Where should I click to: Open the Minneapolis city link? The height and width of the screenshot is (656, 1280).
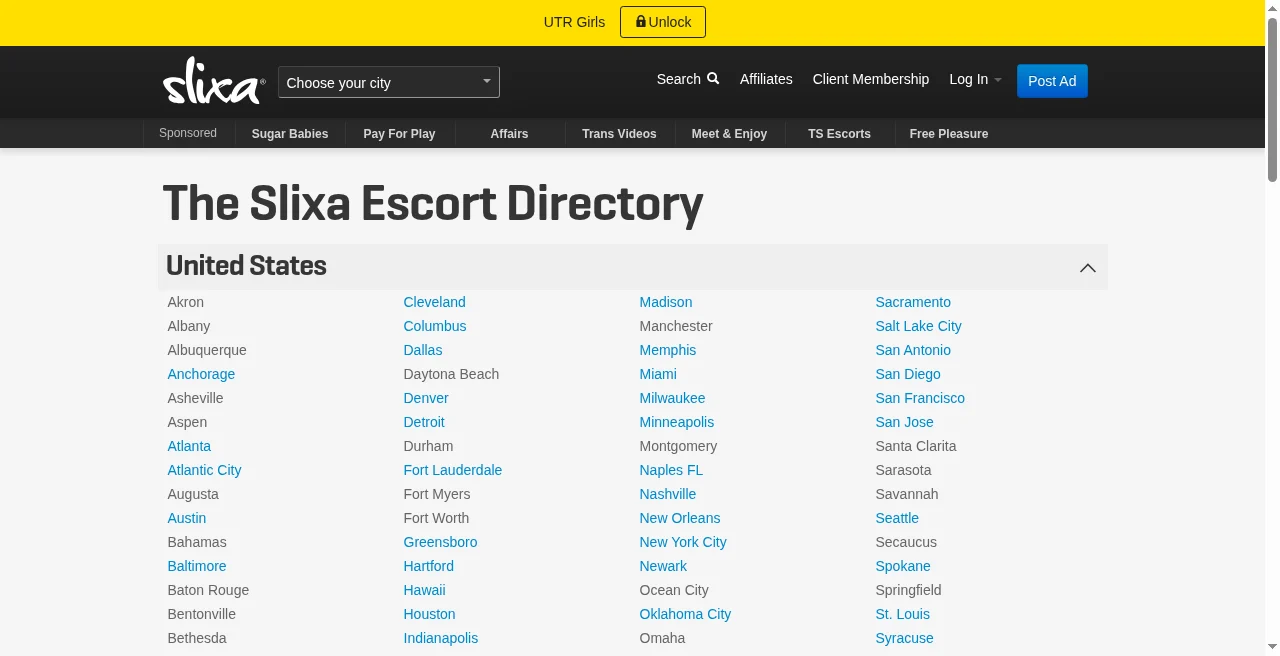677,422
